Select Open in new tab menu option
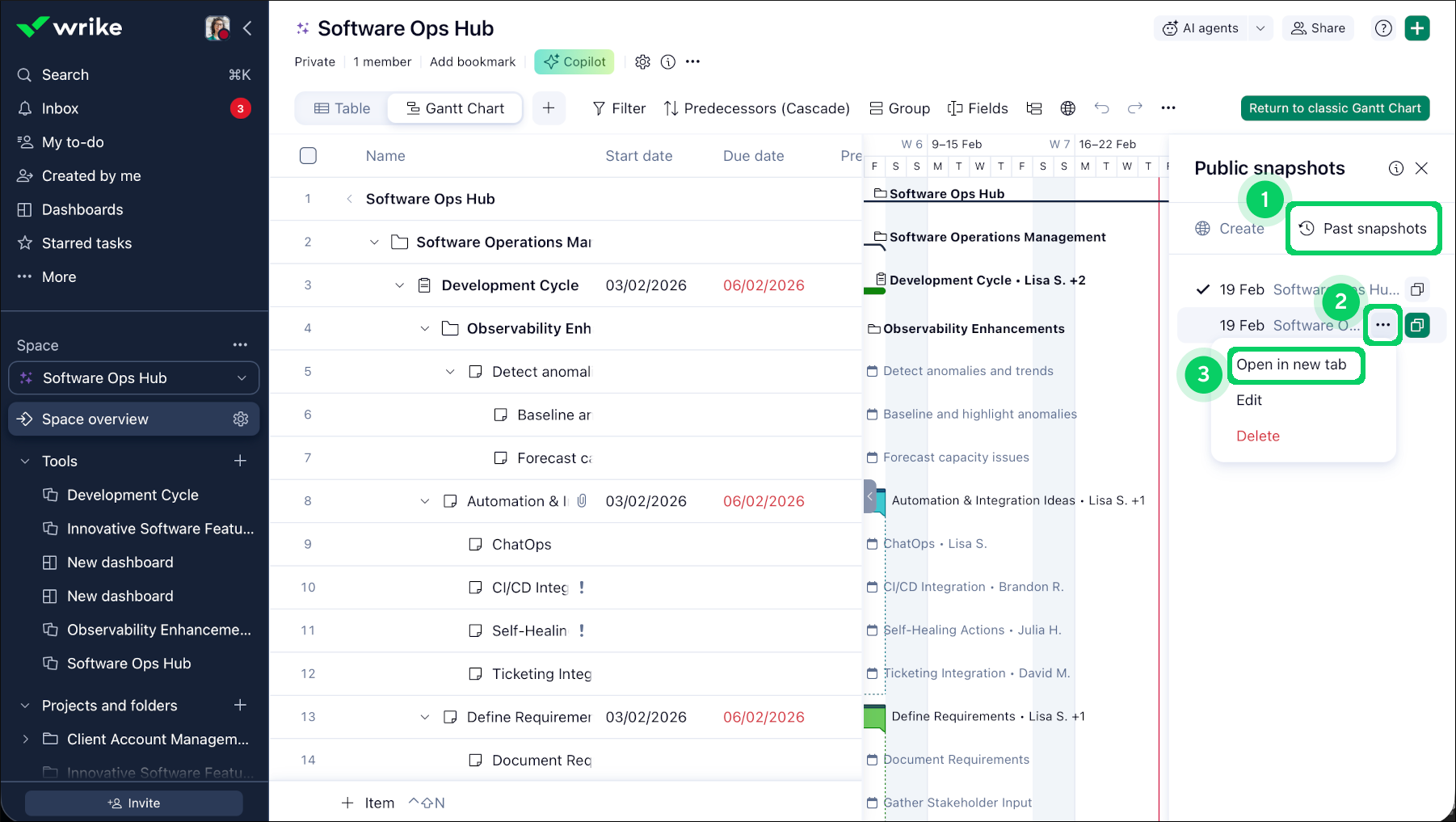1456x822 pixels. point(1291,365)
